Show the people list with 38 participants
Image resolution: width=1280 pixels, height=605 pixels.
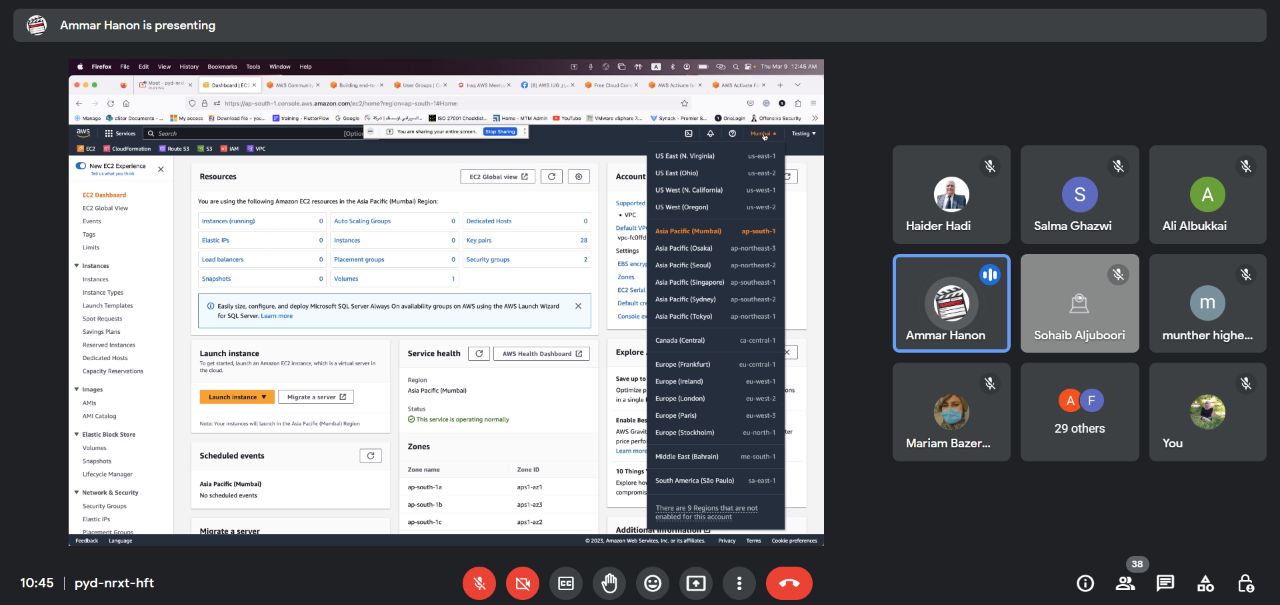click(1125, 583)
